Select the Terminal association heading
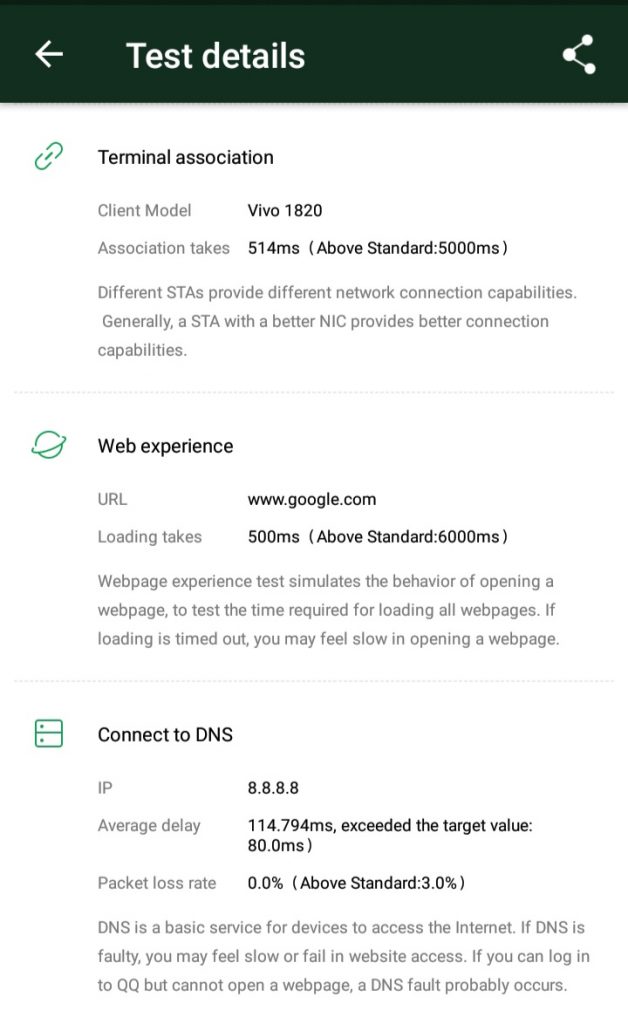The image size is (628, 1024). tap(185, 157)
